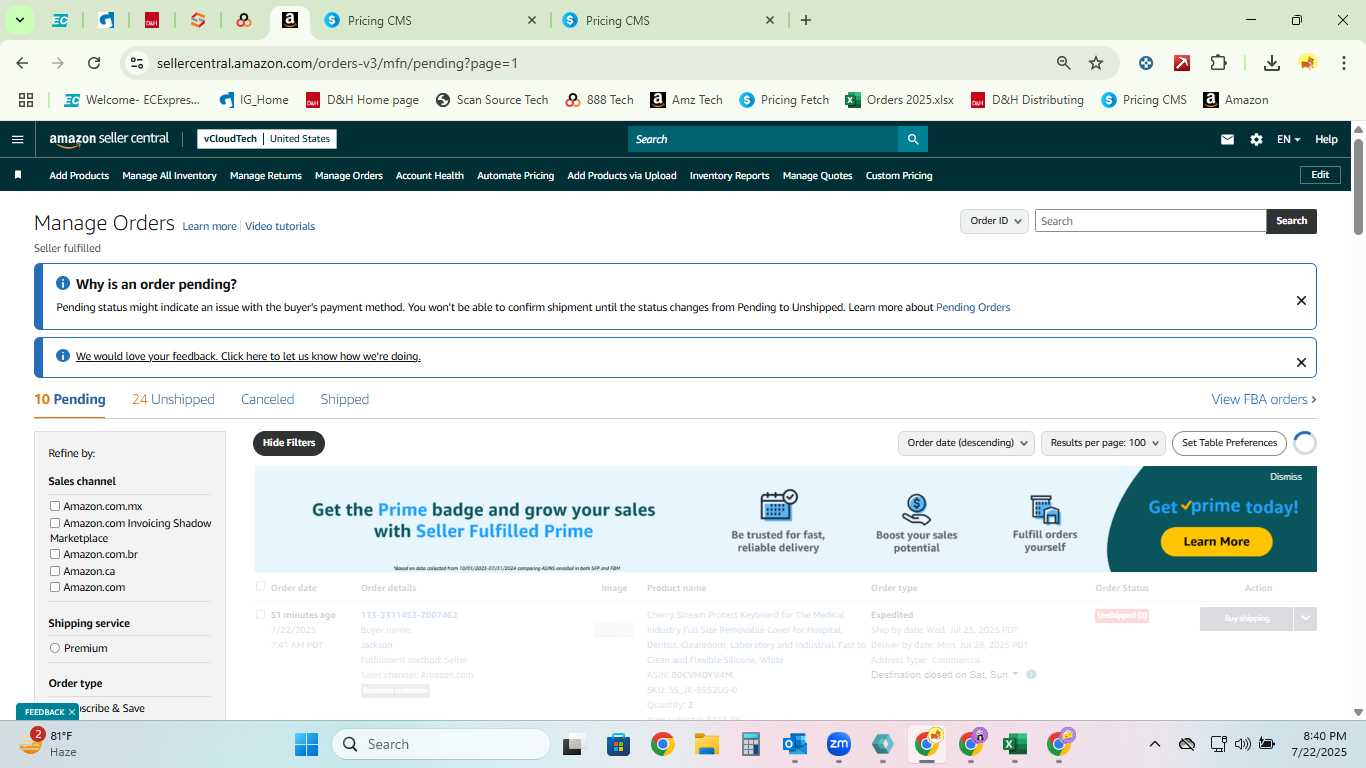Open File Explorer from the taskbar

[x=707, y=744]
